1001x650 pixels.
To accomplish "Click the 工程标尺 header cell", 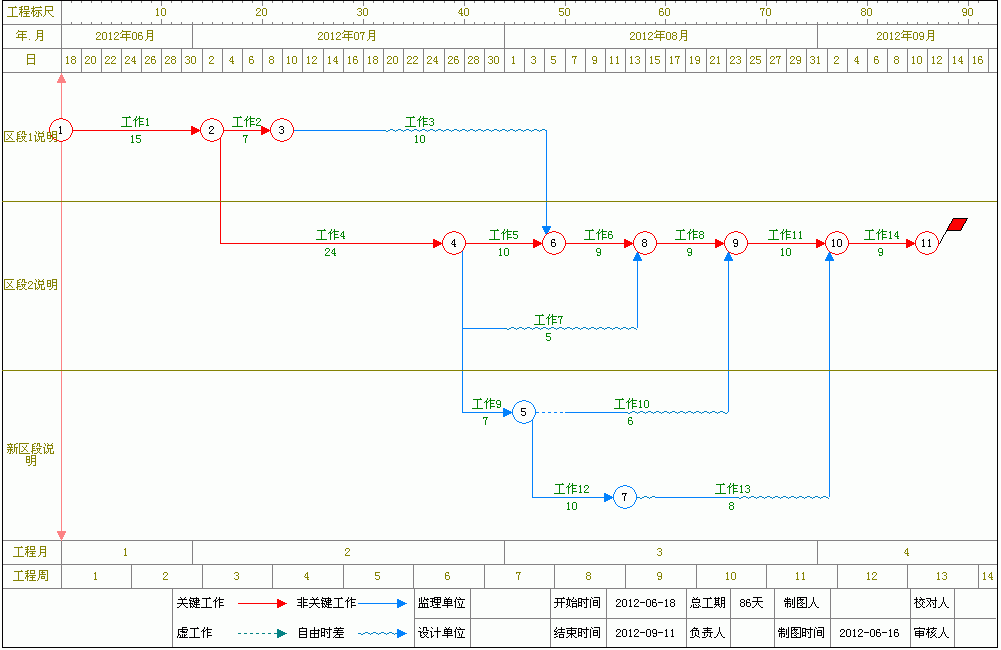I will click(31, 12).
